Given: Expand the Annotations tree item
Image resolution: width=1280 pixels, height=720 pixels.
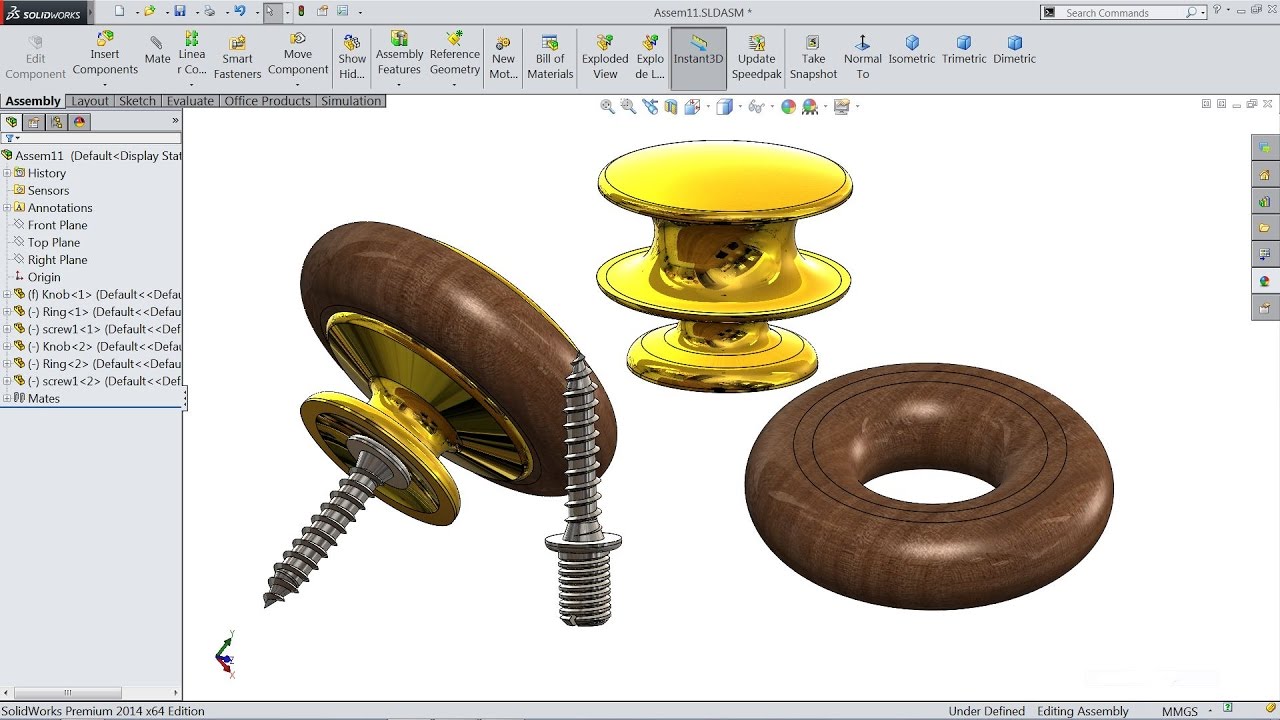Looking at the screenshot, I should (x=8, y=207).
